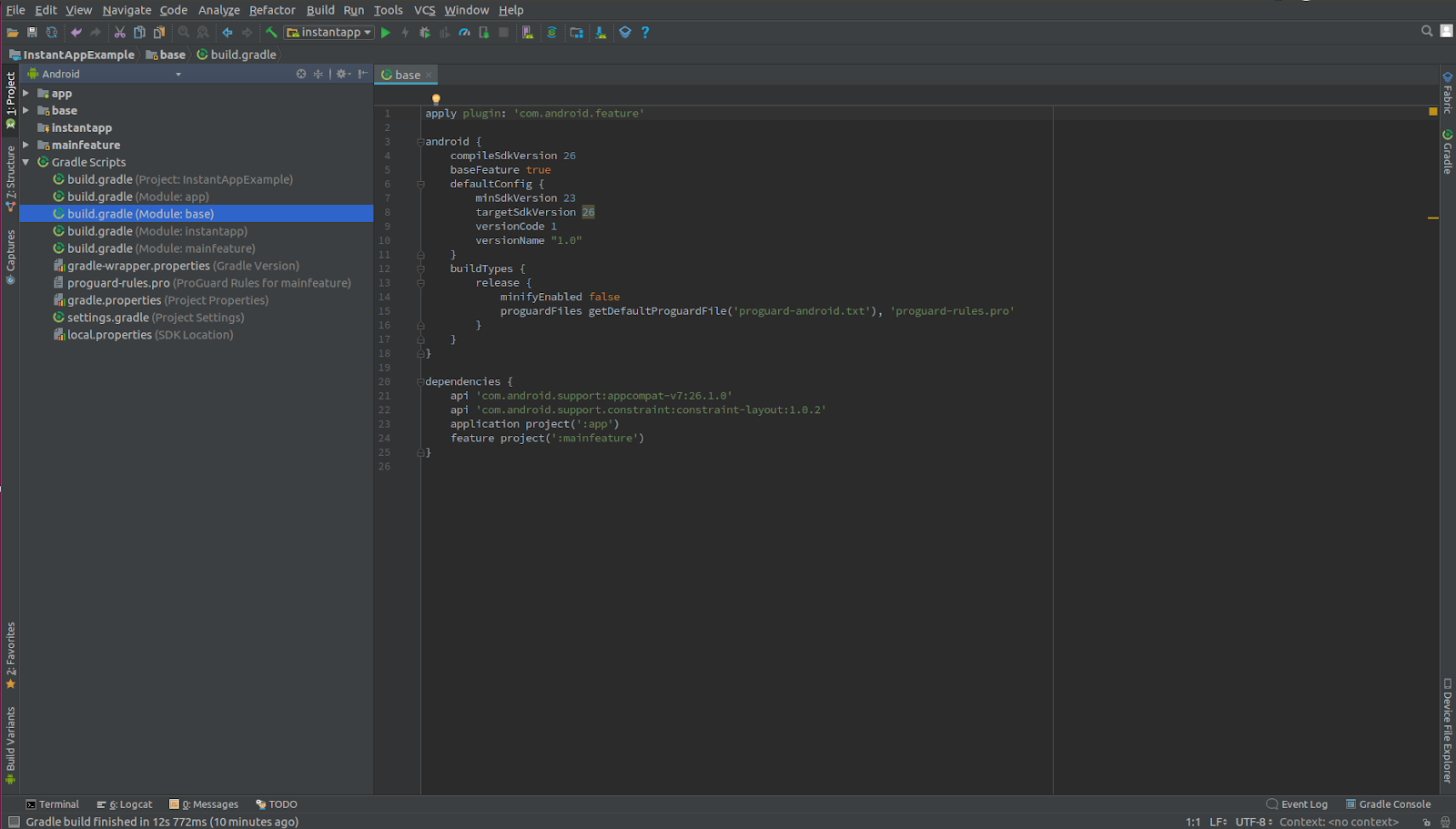Open the Refactor menu

[272, 10]
